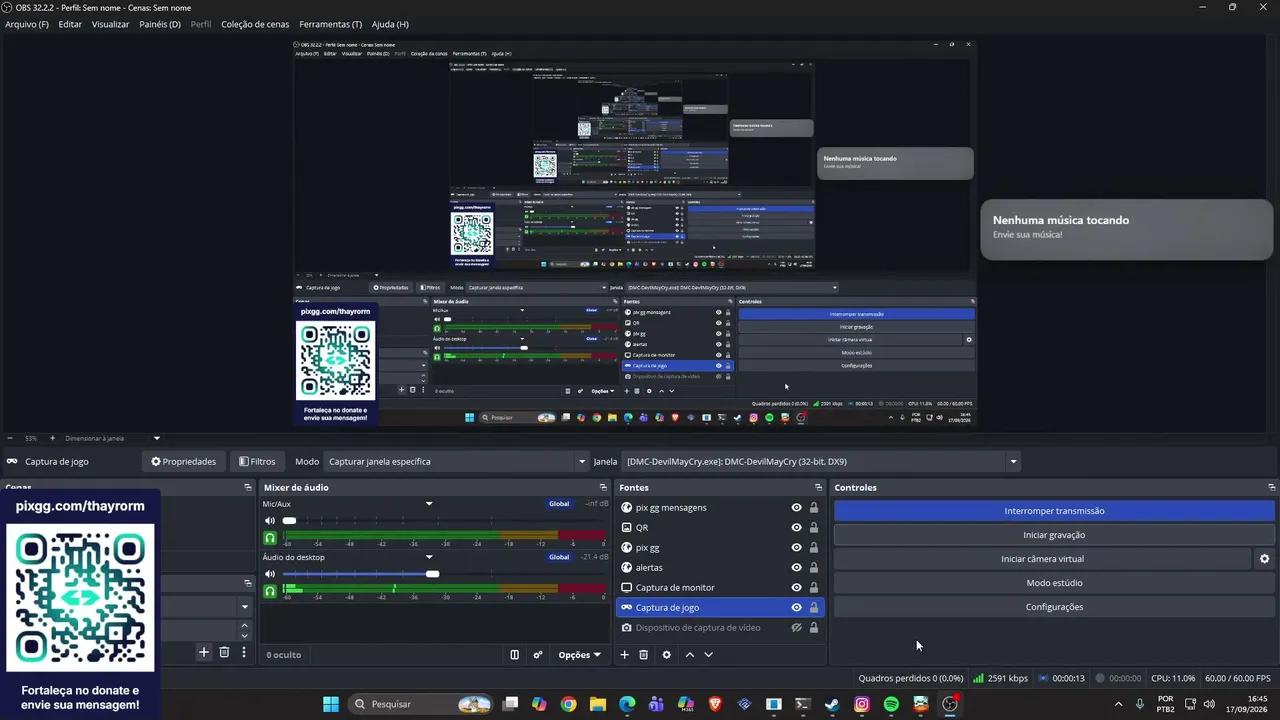The width and height of the screenshot is (1280, 720).
Task: Open Dimensionar à janela scaling dropdown
Action: click(x=112, y=438)
